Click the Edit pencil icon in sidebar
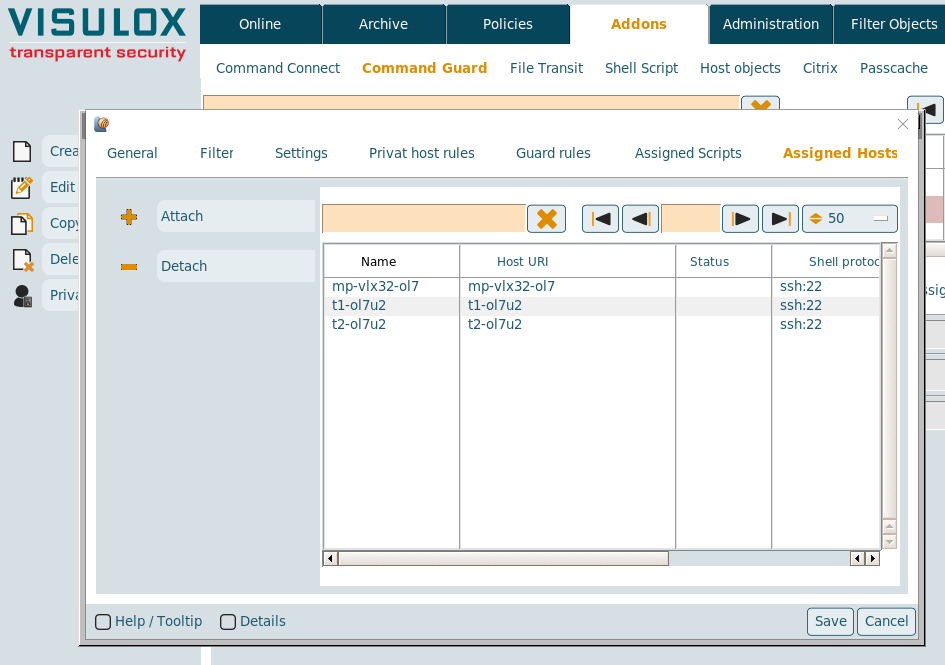The width and height of the screenshot is (945, 665). coord(22,187)
